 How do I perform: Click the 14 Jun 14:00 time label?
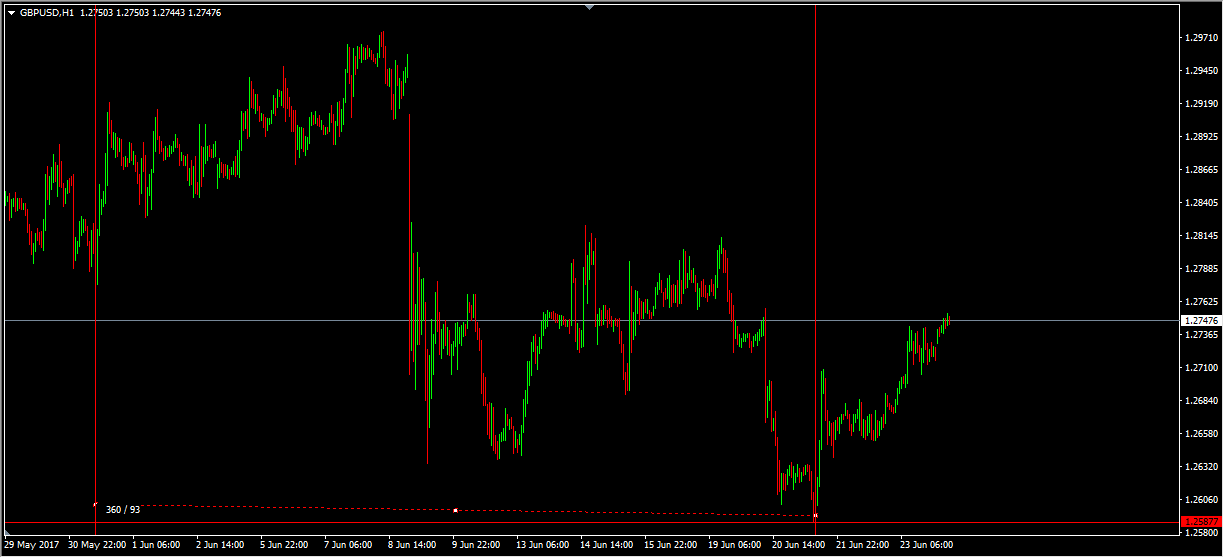tap(606, 546)
